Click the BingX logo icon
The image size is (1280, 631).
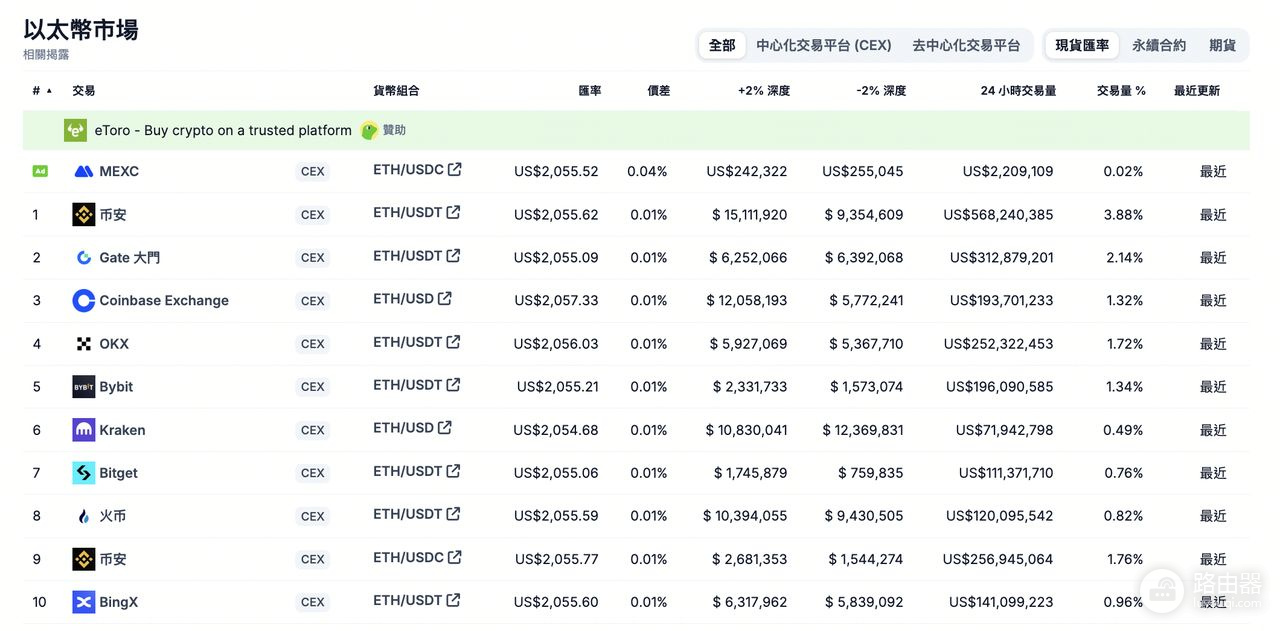[x=84, y=602]
